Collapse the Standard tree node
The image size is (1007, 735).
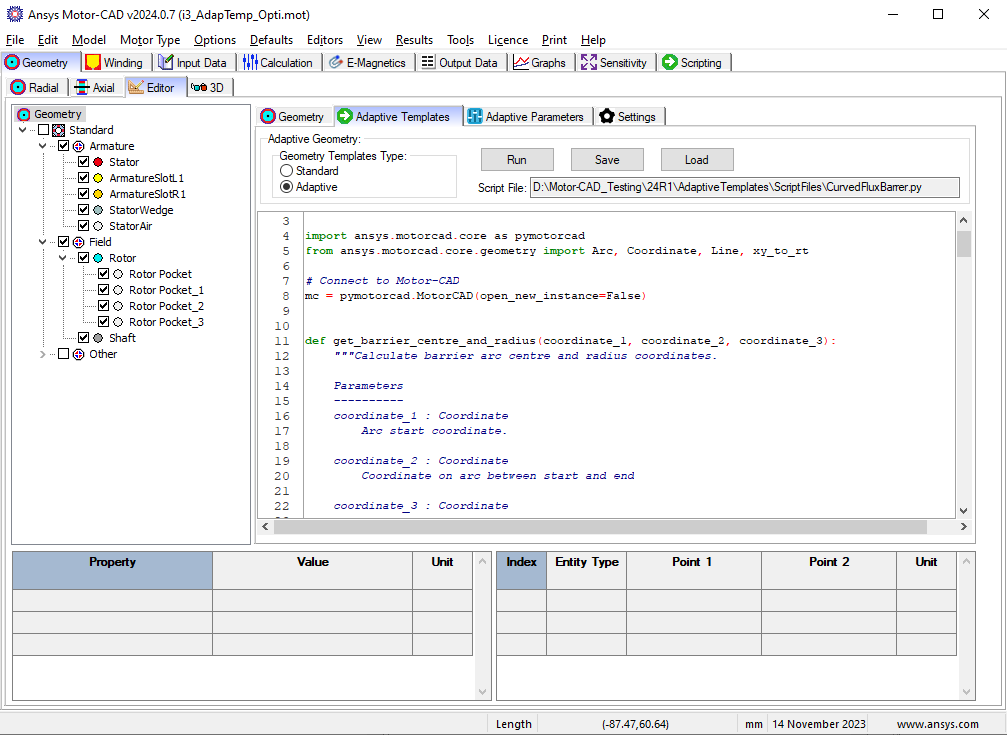point(22,130)
